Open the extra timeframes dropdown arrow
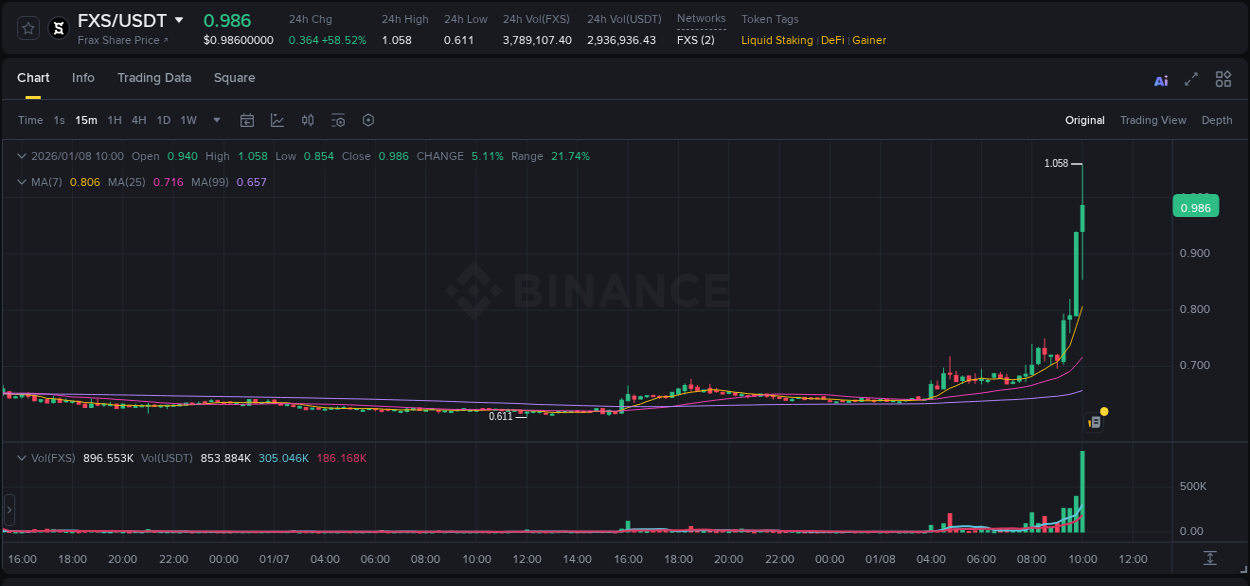The width and height of the screenshot is (1250, 586). click(x=215, y=119)
